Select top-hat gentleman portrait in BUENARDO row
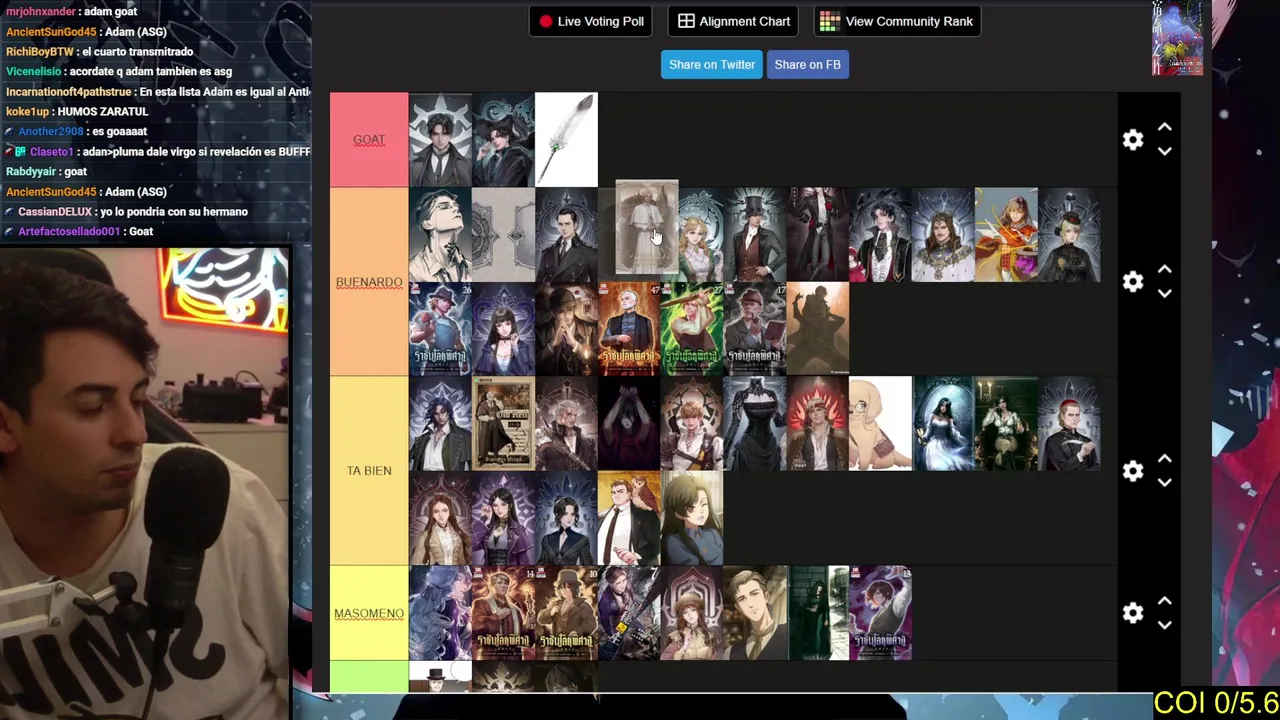This screenshot has height=720, width=1280. [x=755, y=234]
